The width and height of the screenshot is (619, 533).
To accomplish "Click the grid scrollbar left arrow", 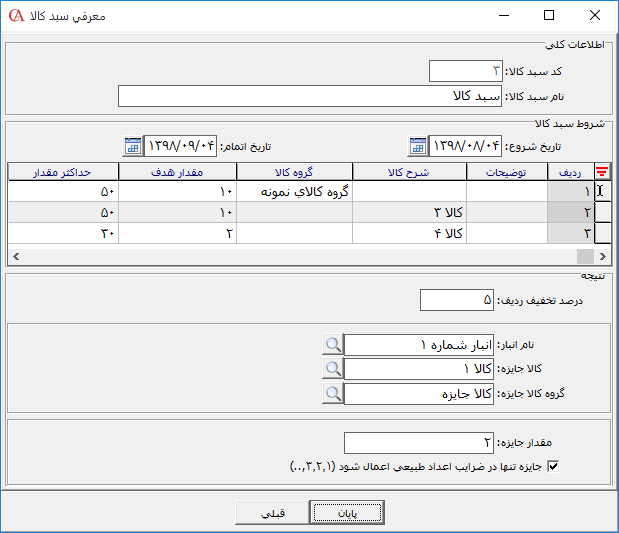I will coord(16,256).
